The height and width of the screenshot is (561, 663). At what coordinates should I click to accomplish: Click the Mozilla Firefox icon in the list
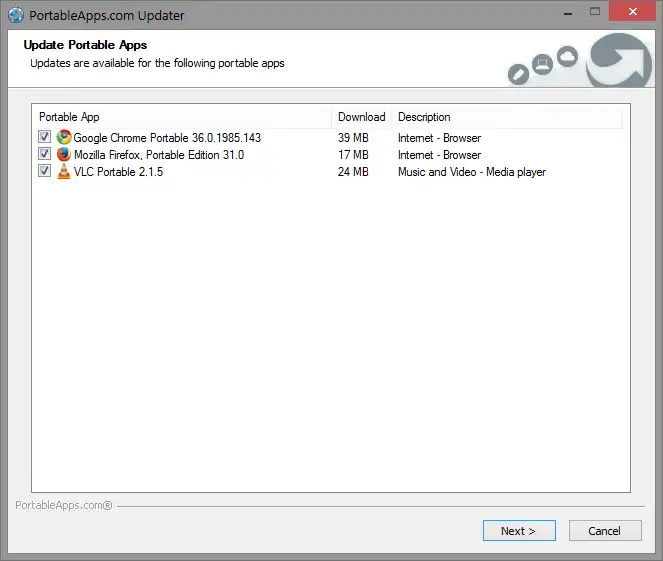point(64,154)
